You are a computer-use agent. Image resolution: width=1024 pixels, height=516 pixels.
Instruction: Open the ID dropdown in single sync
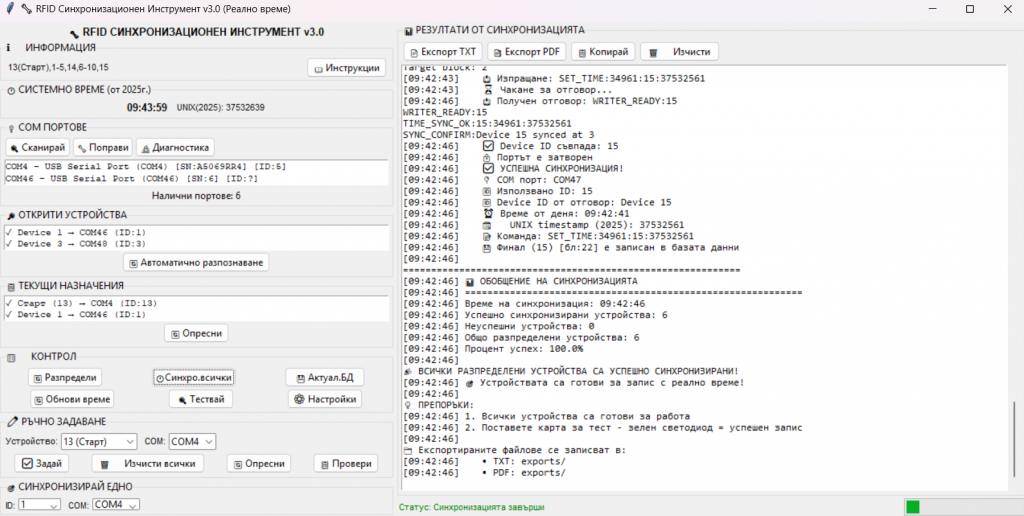[x=39, y=505]
